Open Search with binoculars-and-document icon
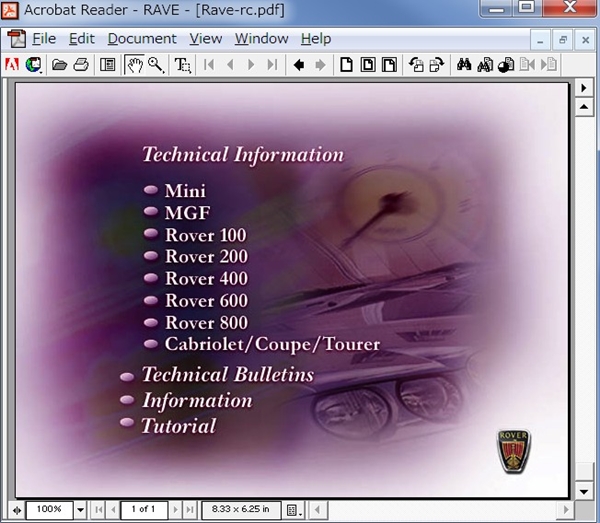Screen dimensions: 600x523 (x=485, y=65)
